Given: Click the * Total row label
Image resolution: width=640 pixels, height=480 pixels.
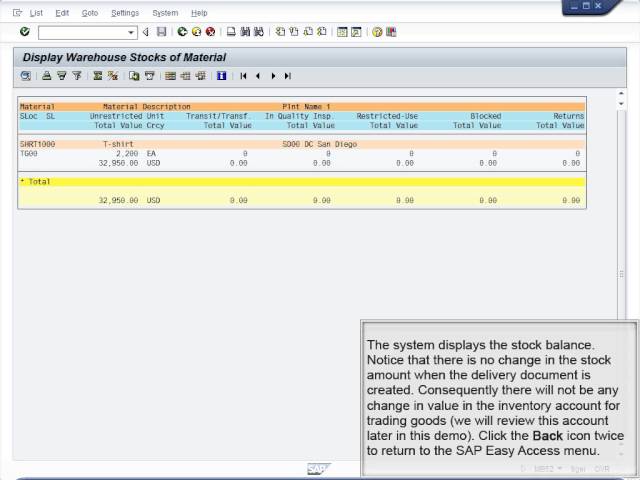Looking at the screenshot, I should [x=35, y=182].
